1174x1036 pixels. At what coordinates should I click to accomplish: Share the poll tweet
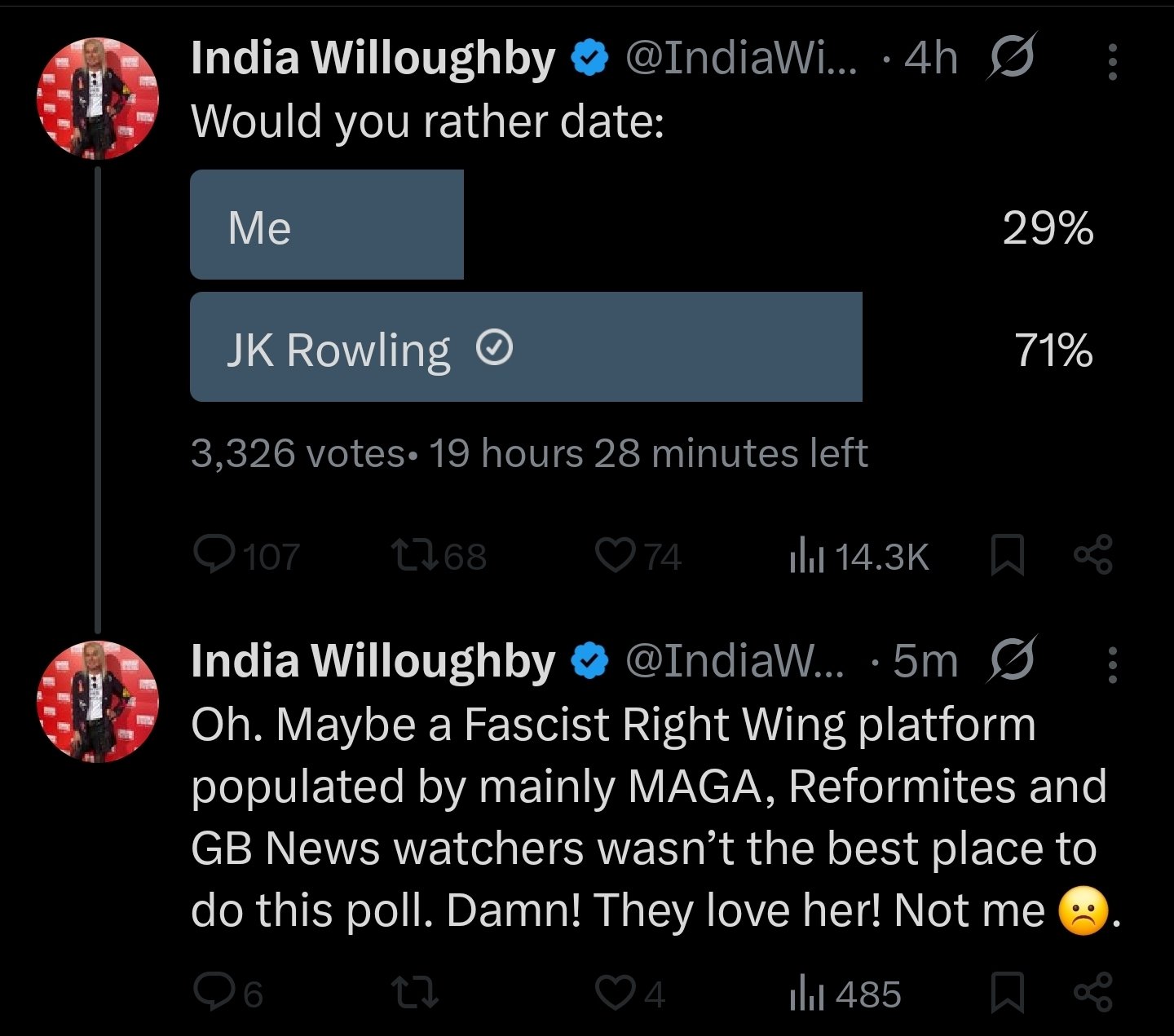(1093, 556)
